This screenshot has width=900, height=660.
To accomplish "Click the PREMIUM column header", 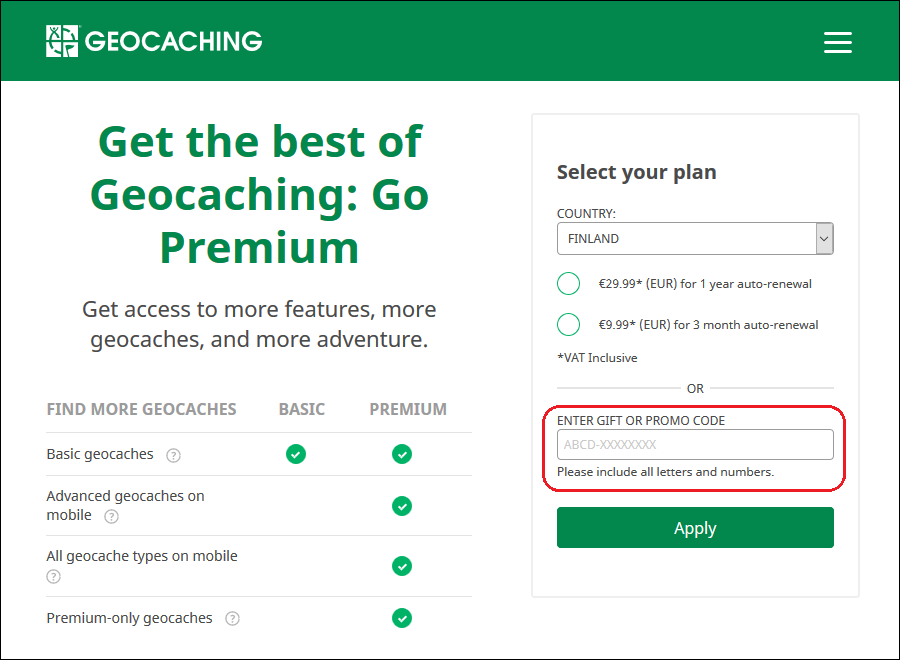I will point(408,409).
